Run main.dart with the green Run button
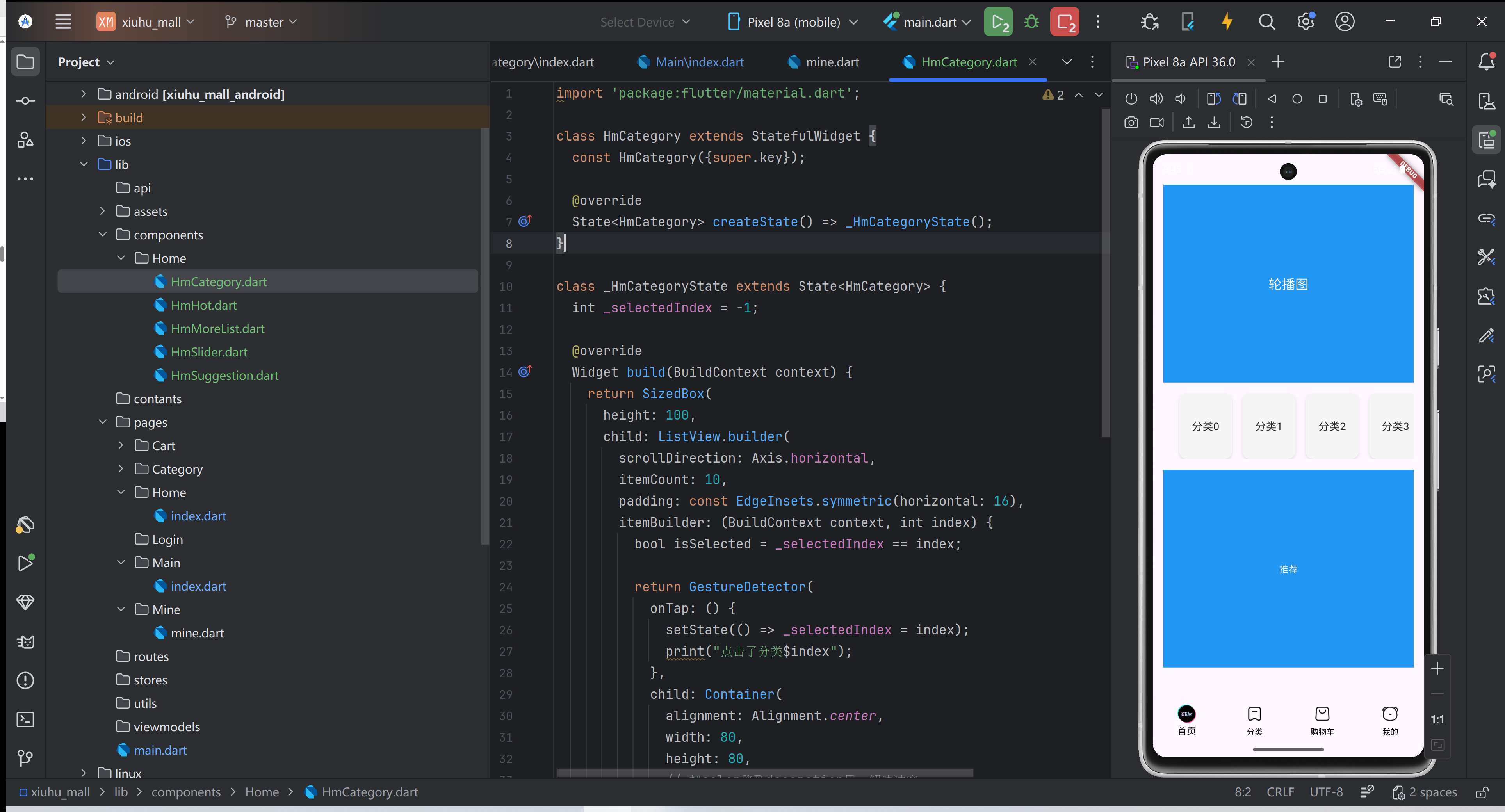 pos(998,22)
